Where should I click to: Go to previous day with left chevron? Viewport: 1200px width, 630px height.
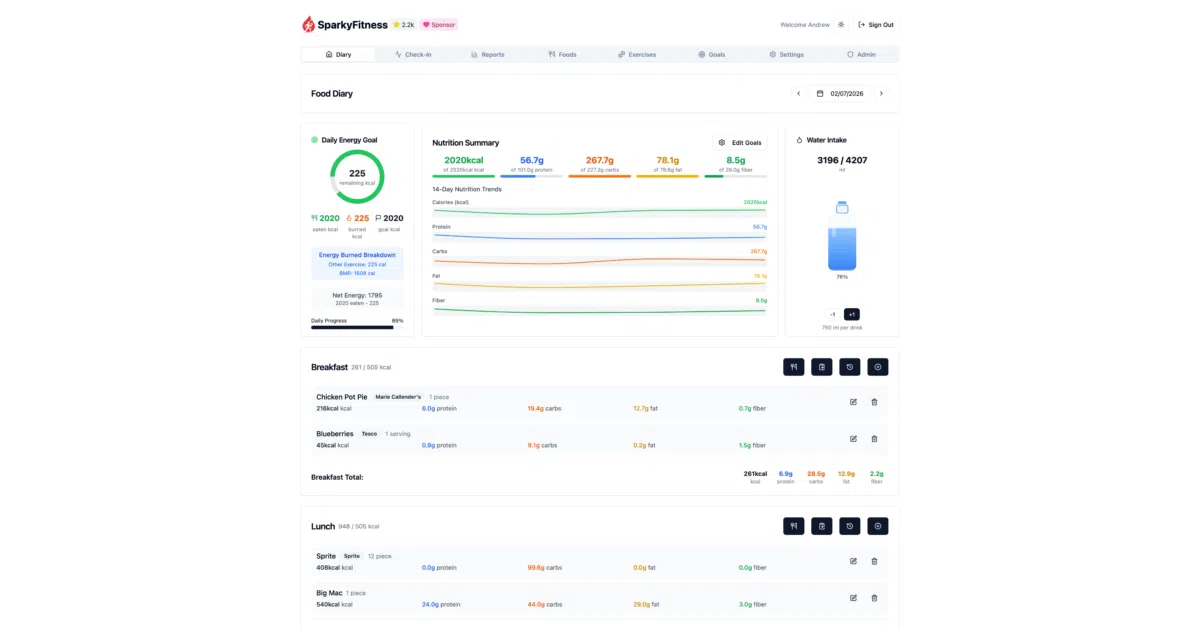click(x=798, y=94)
